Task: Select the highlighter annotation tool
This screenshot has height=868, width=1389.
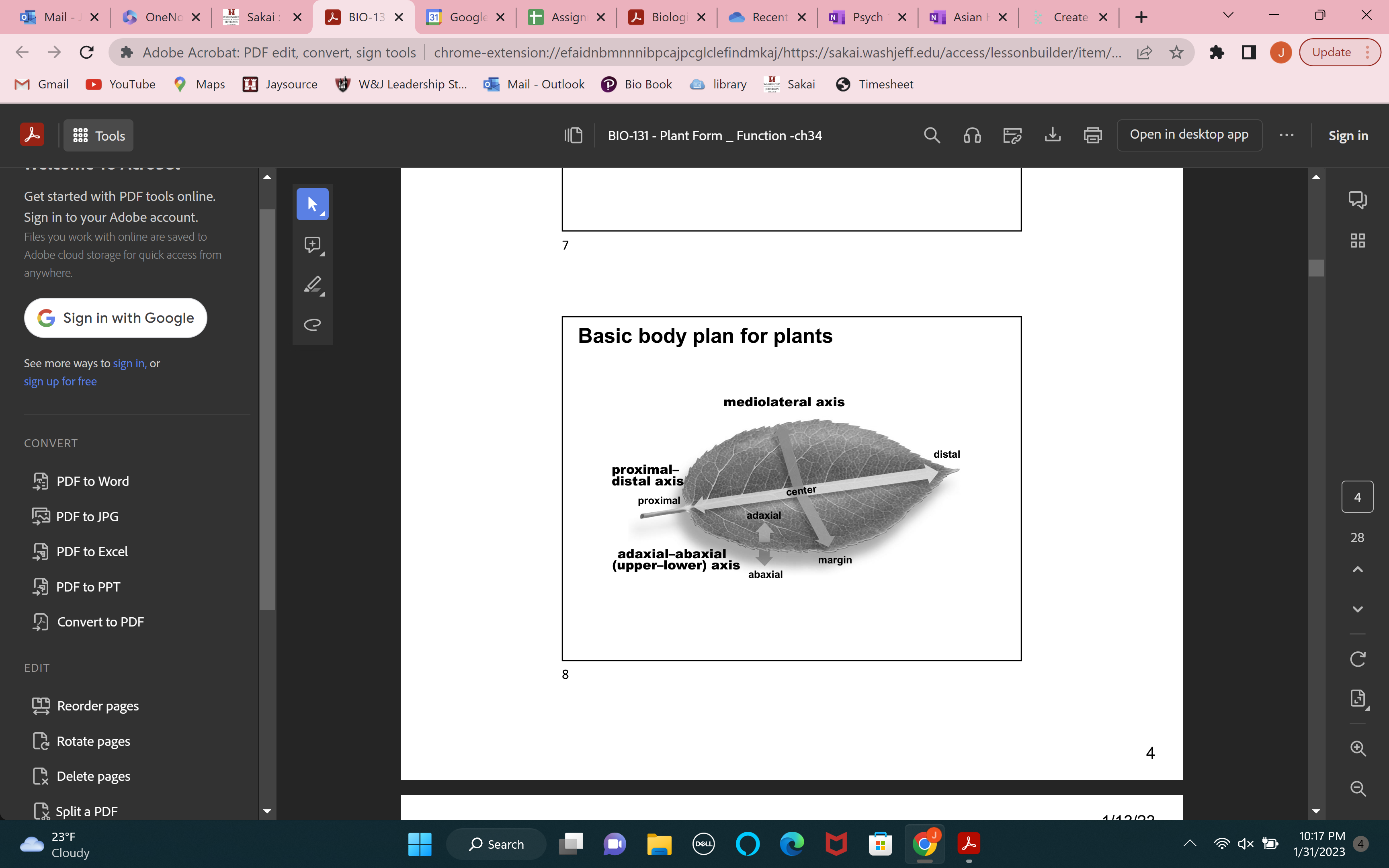Action: pyautogui.click(x=313, y=285)
